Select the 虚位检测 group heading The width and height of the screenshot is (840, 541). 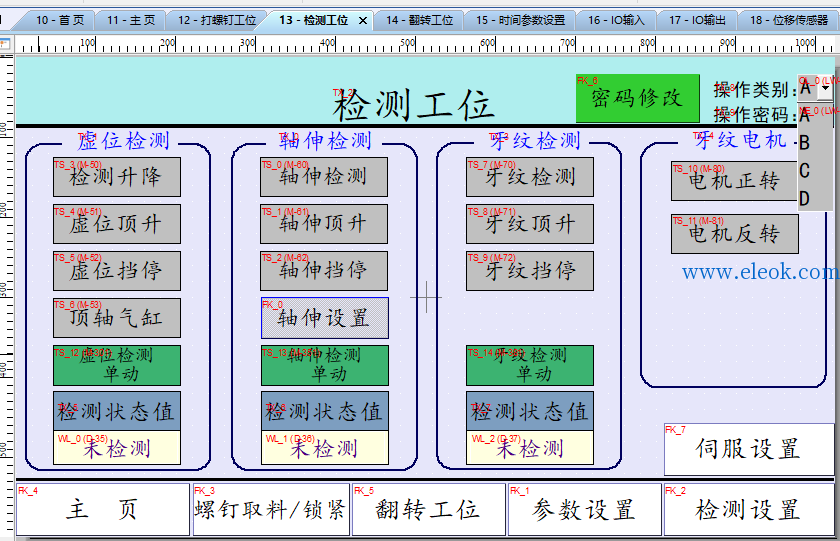(x=123, y=141)
